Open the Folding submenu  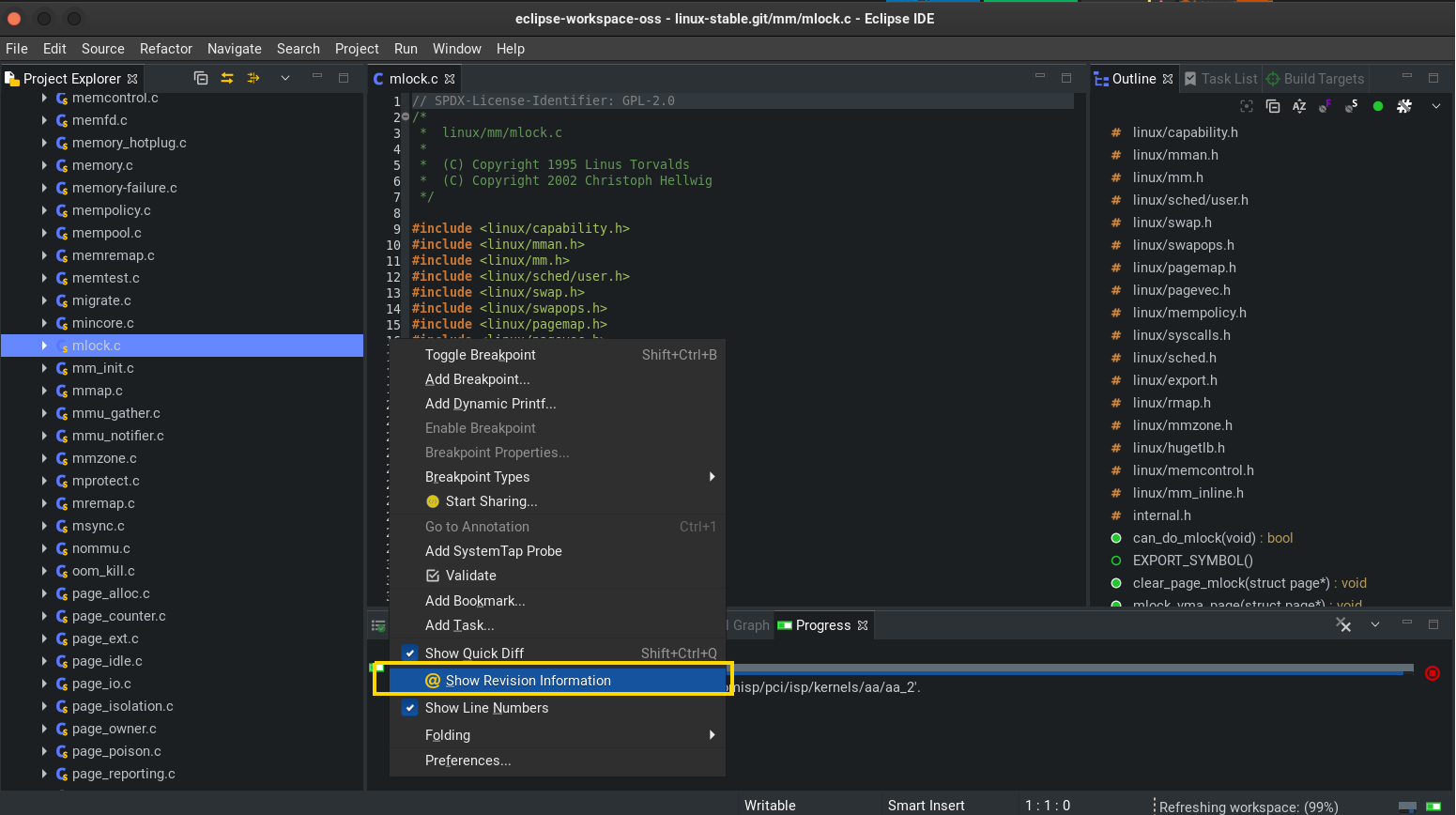point(448,735)
